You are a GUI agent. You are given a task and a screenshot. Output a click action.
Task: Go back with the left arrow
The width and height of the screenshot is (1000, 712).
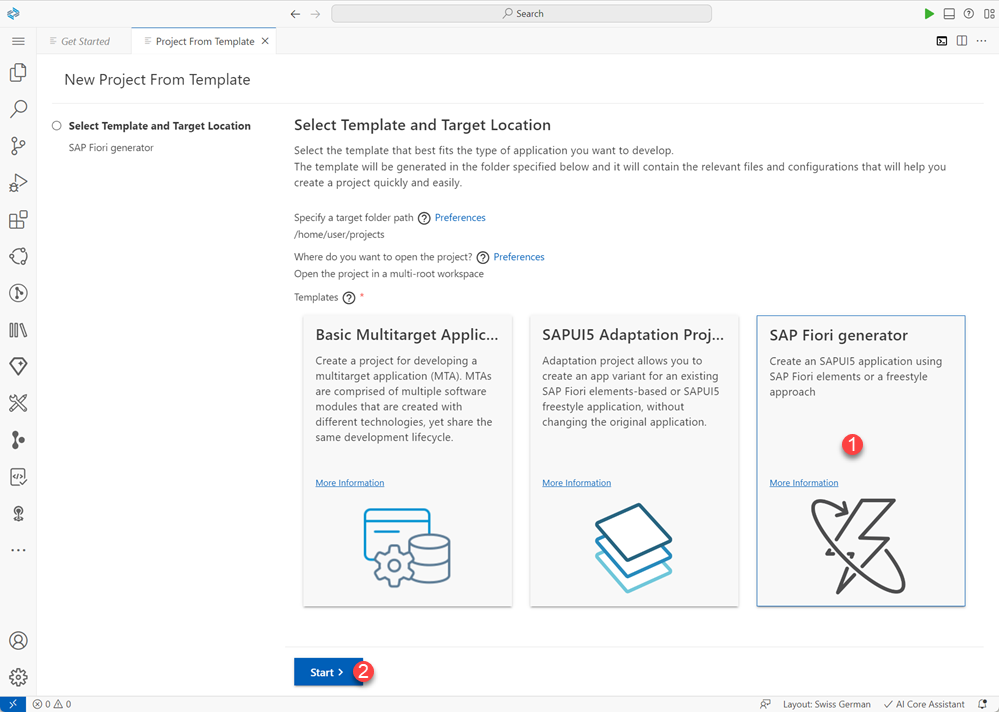[295, 13]
